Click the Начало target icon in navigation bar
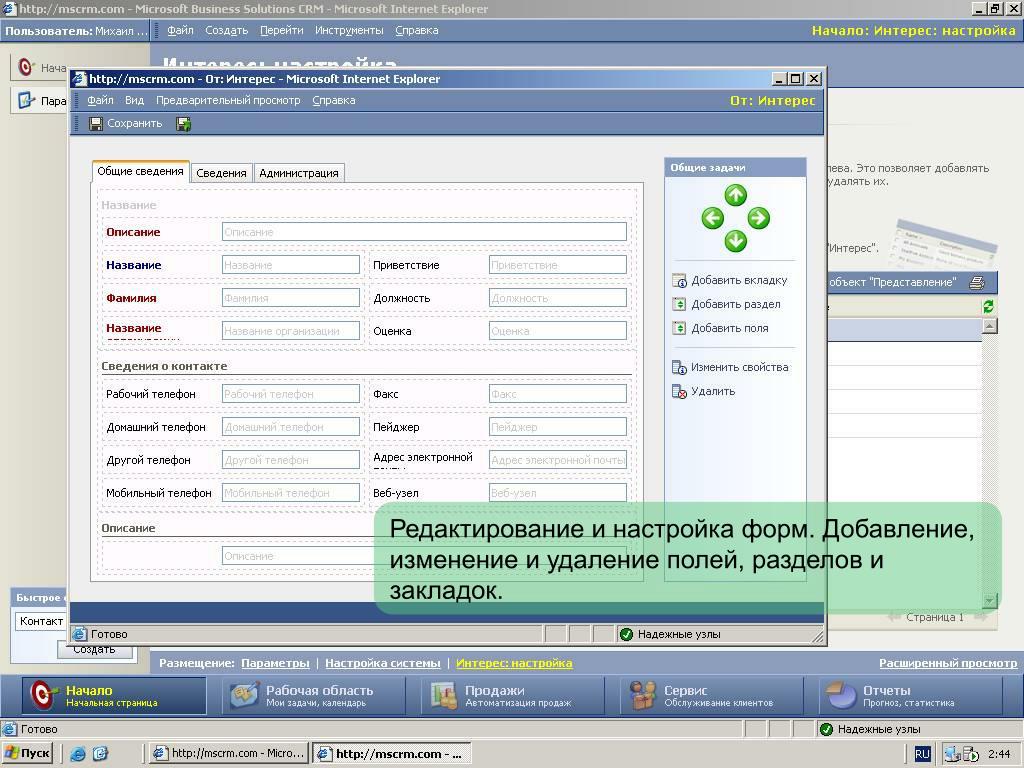This screenshot has height=768, width=1024. tap(42, 696)
